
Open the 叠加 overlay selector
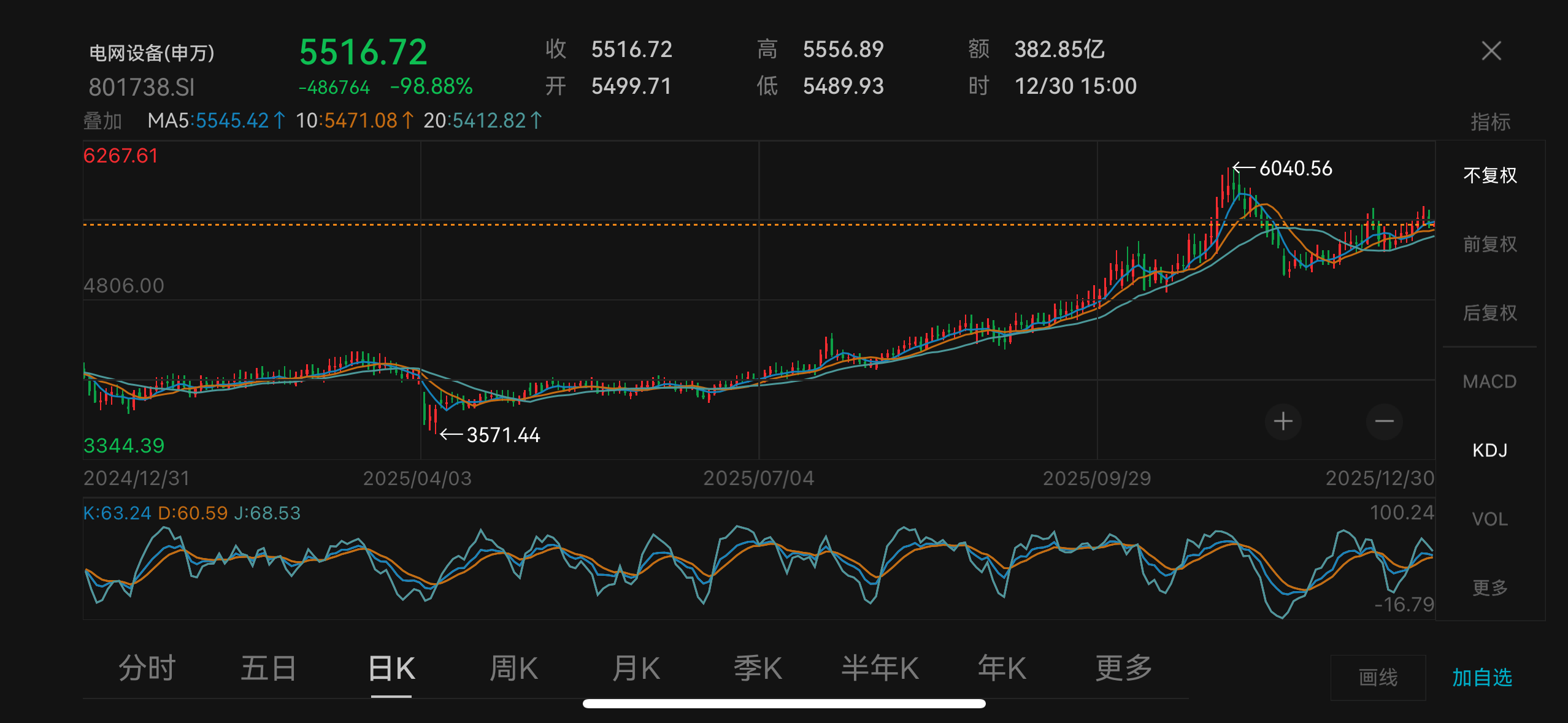[x=102, y=121]
